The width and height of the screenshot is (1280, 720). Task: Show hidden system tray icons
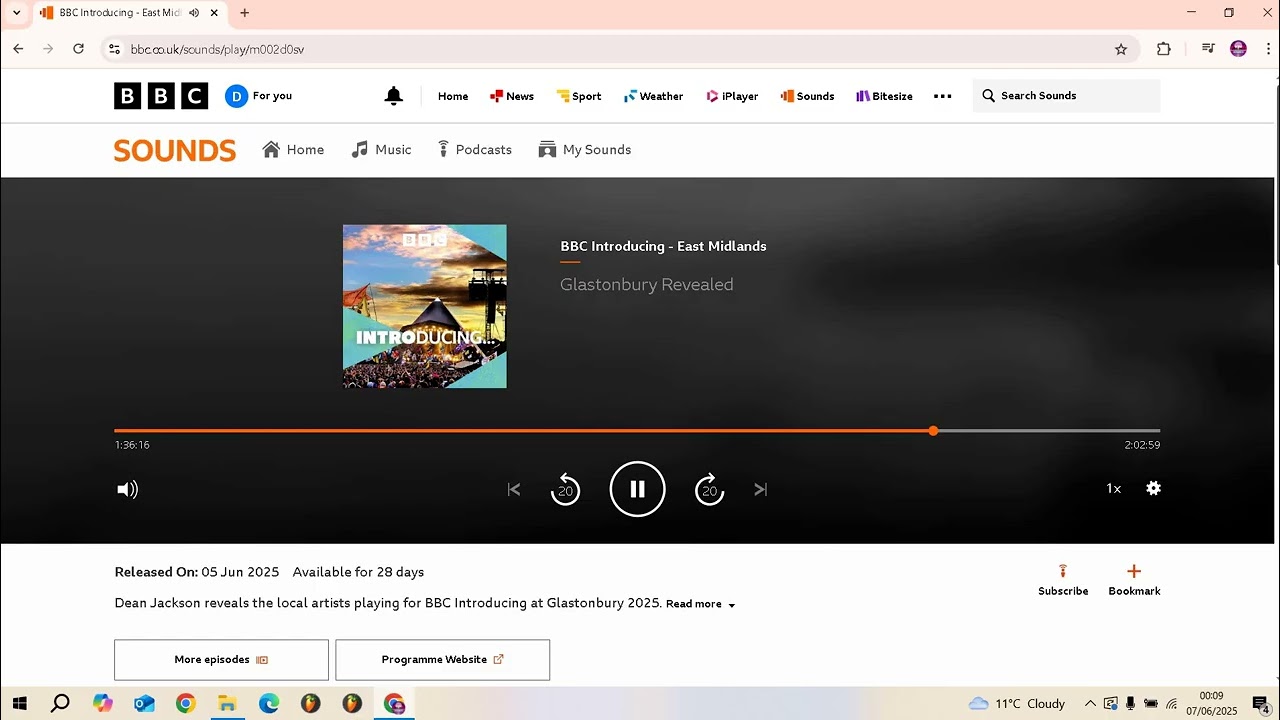pos(1090,704)
